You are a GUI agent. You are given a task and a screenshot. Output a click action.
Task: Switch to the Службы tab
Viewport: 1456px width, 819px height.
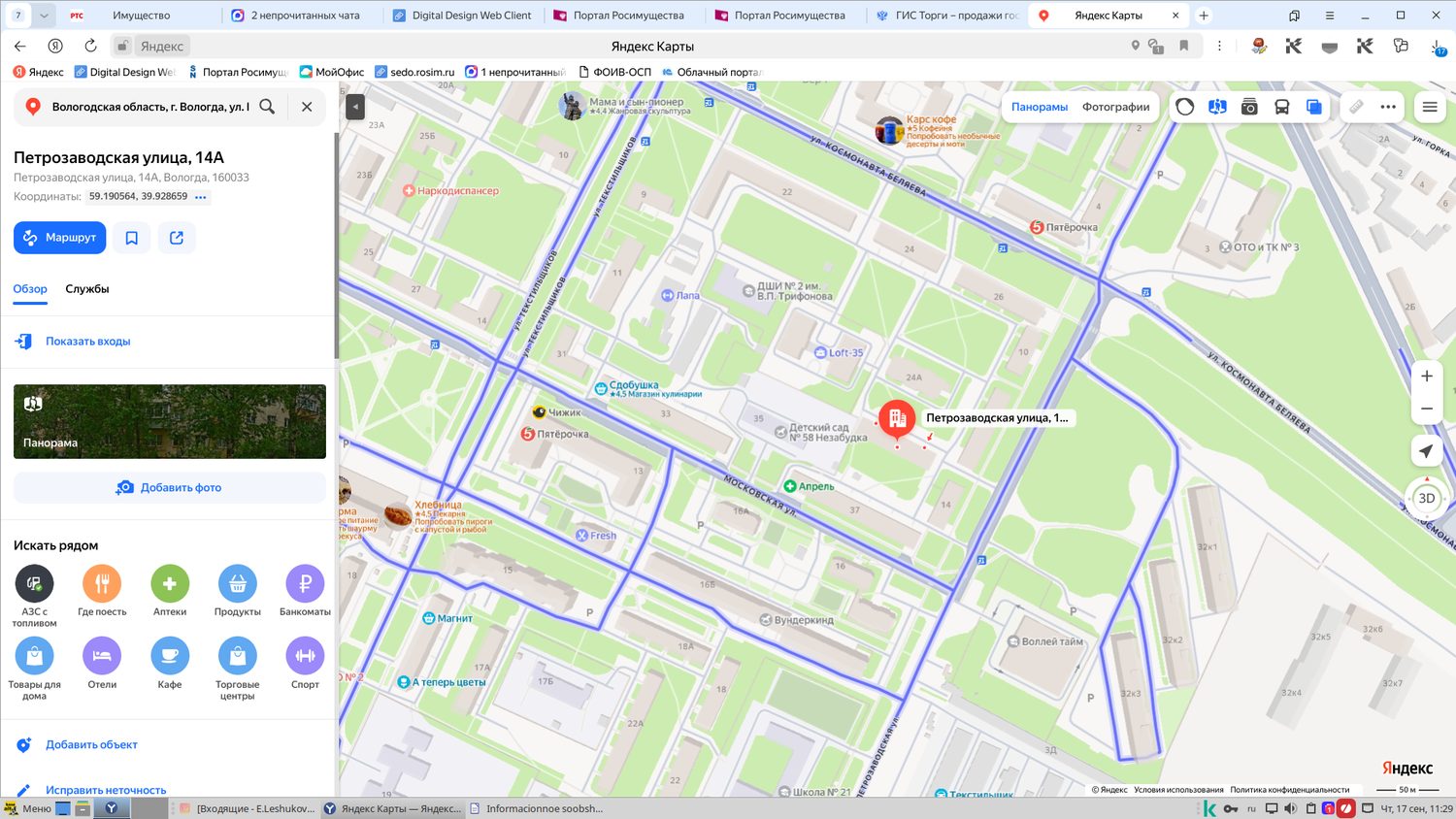point(87,289)
